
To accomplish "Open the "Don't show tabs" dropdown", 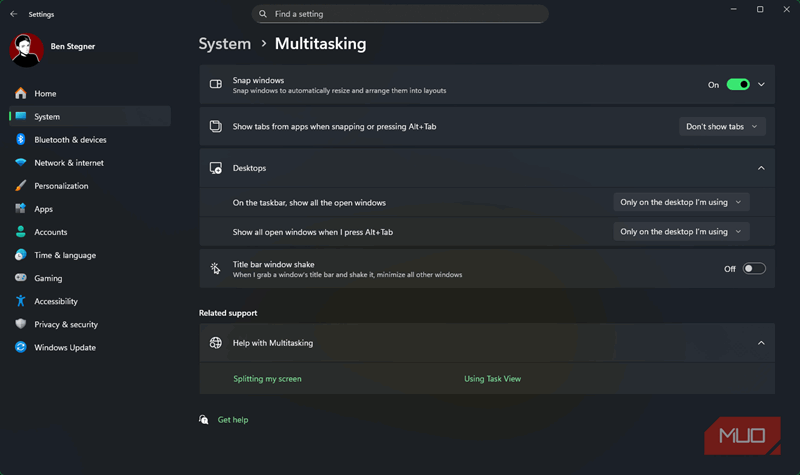I will point(722,127).
